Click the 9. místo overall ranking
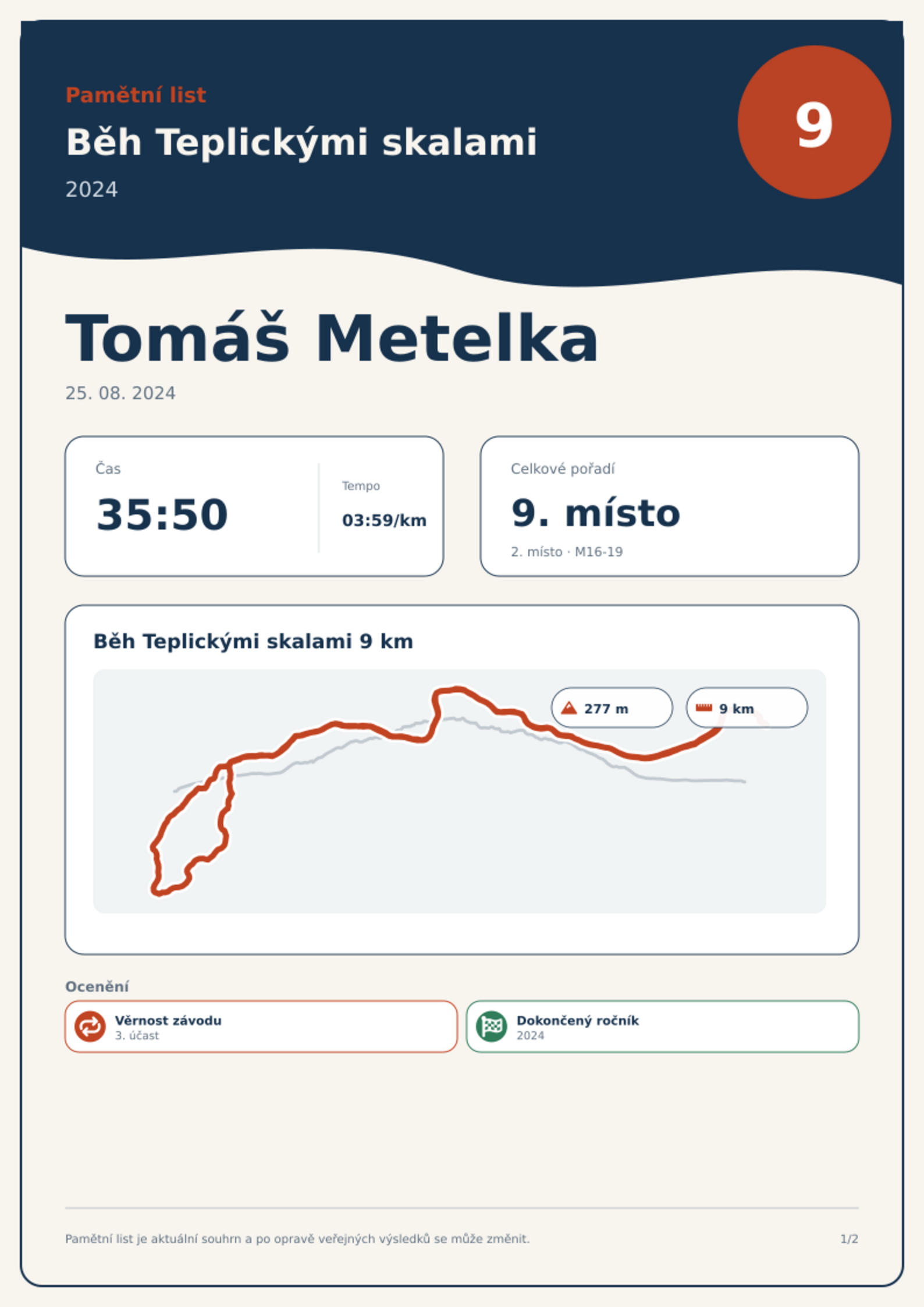This screenshot has height=1307, width=924. pos(595,513)
